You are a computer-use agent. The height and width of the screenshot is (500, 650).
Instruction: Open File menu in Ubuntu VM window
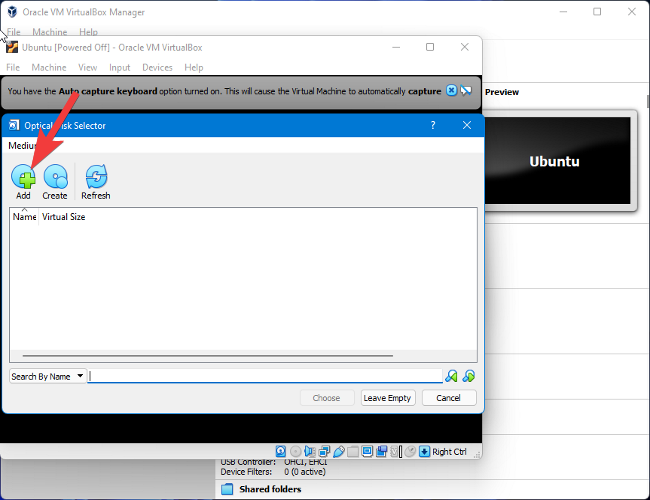pyautogui.click(x=13, y=67)
